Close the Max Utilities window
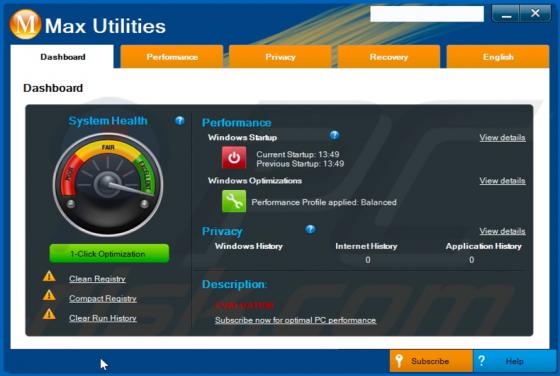Screen dimensions: 560x376 [x=535, y=14]
